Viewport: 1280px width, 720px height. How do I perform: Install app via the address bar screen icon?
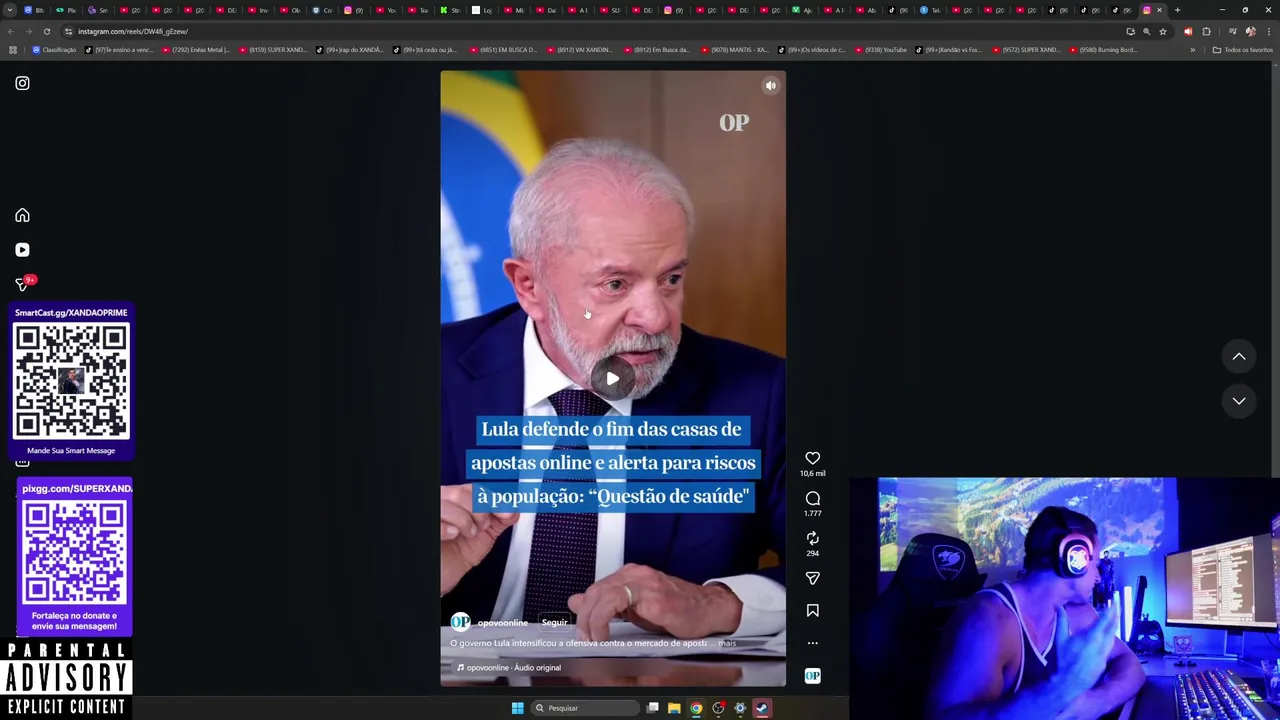pos(1131,31)
